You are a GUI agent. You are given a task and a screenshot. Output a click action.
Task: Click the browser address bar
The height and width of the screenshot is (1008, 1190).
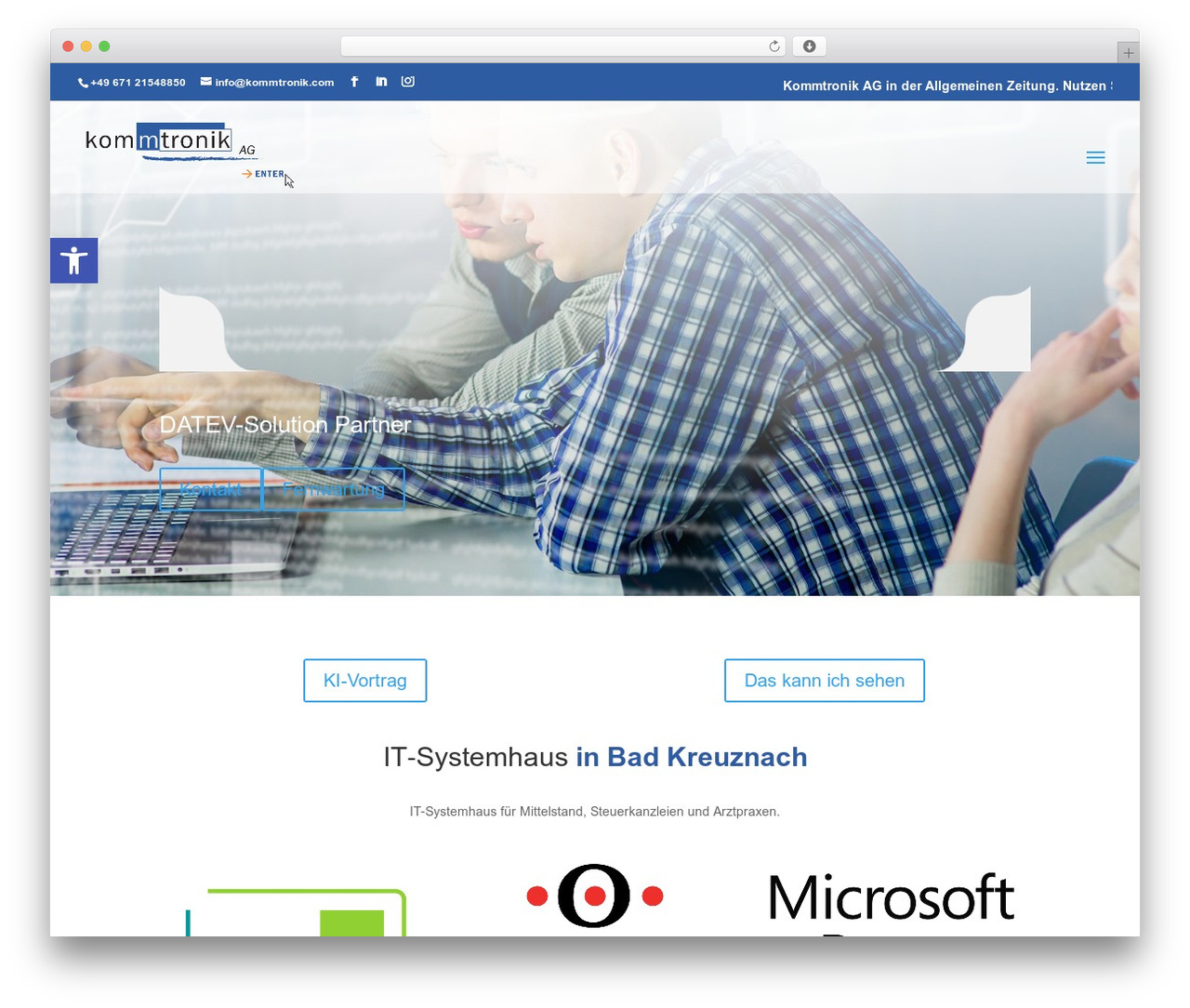(563, 46)
